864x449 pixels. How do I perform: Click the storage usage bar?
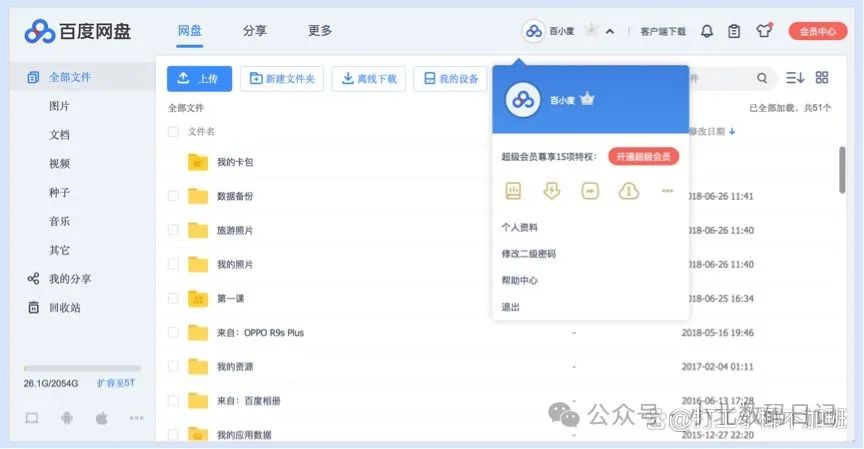(82, 368)
